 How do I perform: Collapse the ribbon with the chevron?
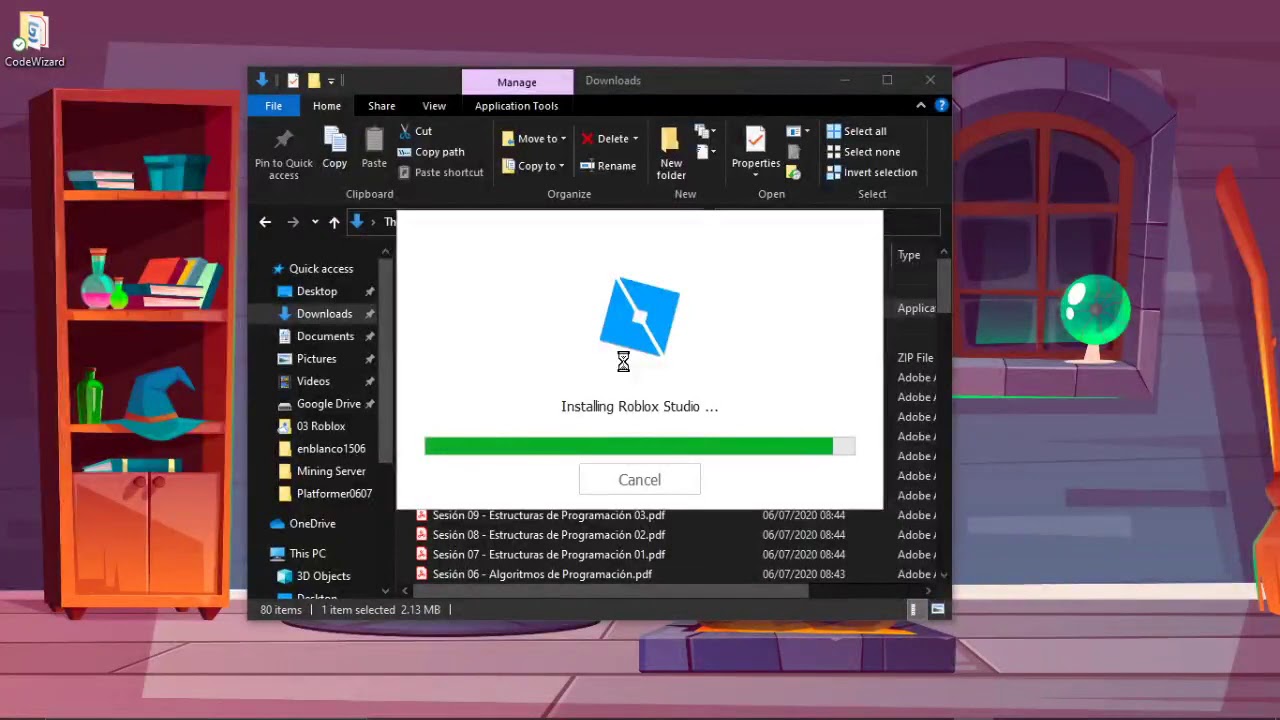[x=921, y=105]
